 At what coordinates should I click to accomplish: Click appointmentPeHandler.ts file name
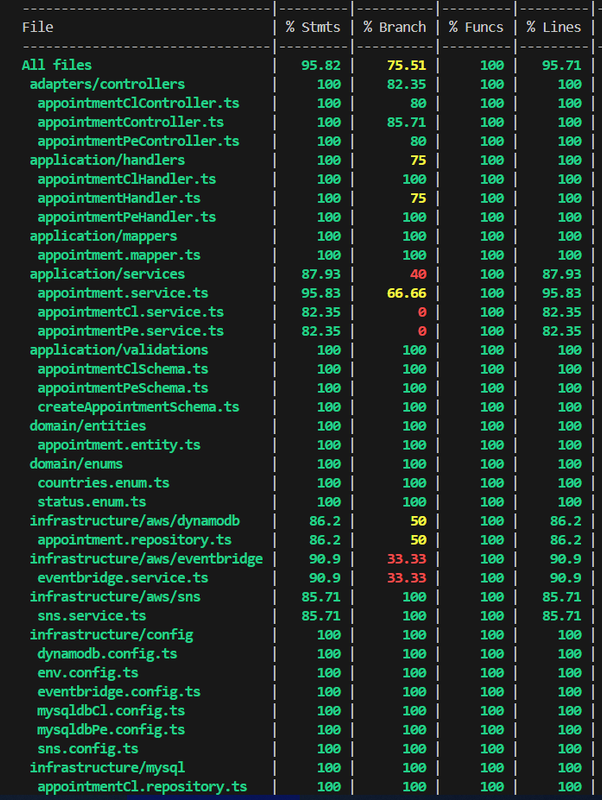[127, 217]
